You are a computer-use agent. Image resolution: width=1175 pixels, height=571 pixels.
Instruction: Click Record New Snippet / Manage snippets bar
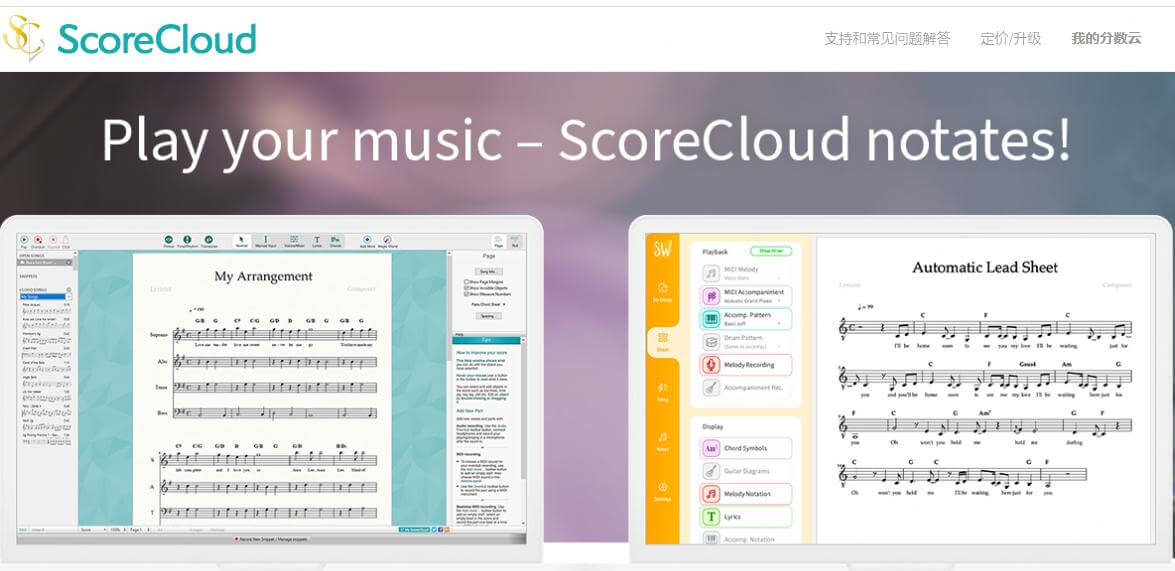click(270, 539)
